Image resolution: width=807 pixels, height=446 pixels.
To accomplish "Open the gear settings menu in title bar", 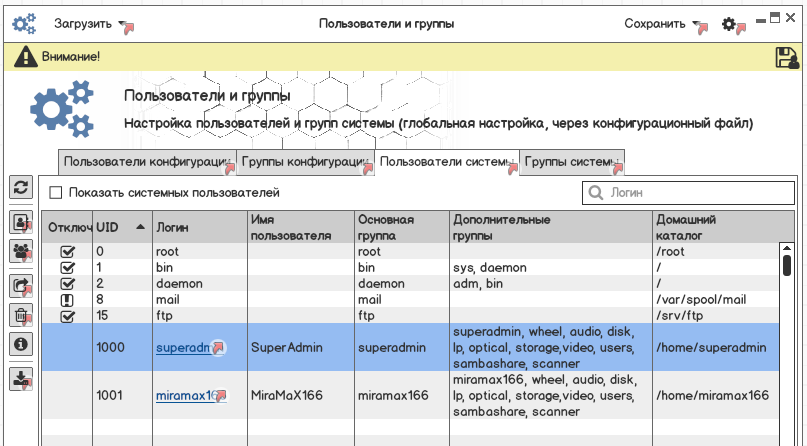I will point(728,24).
